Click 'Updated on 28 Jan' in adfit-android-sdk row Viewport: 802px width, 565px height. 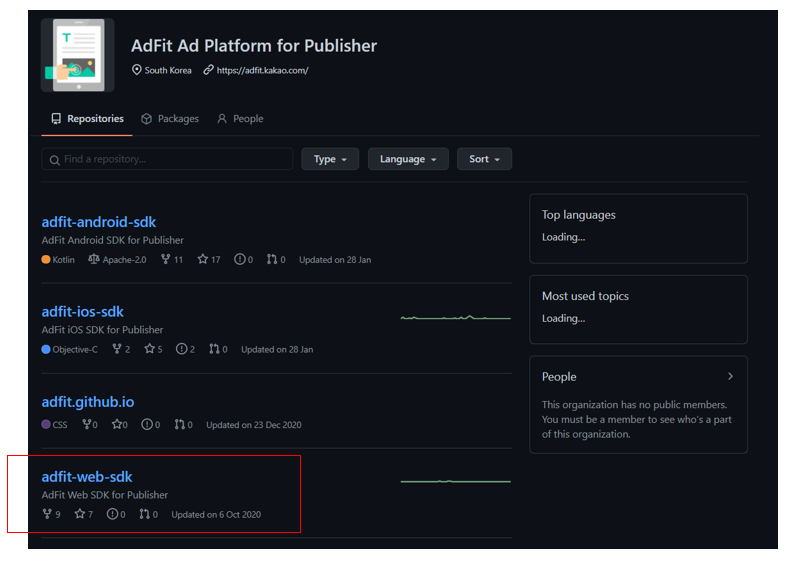click(335, 260)
